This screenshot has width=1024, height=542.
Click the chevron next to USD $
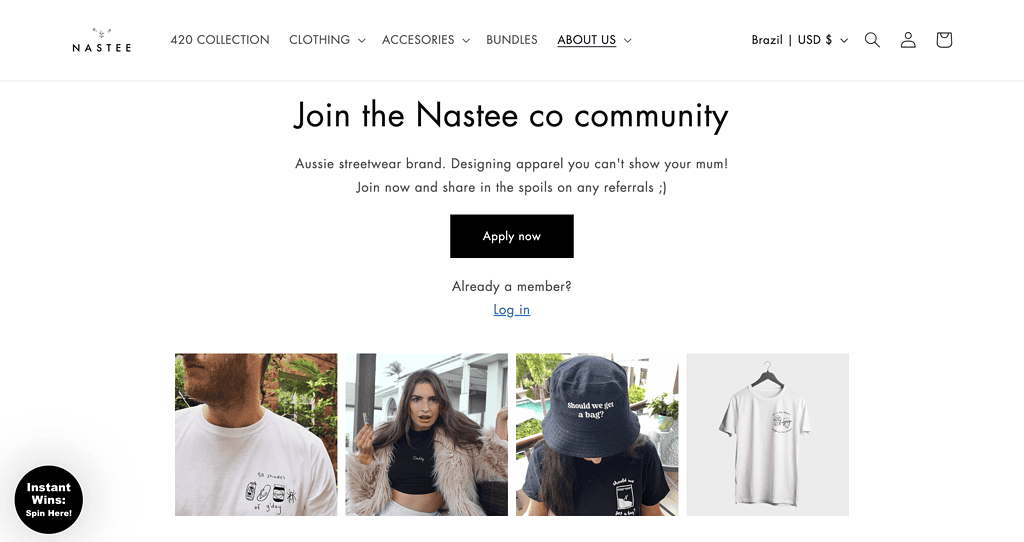(x=844, y=40)
